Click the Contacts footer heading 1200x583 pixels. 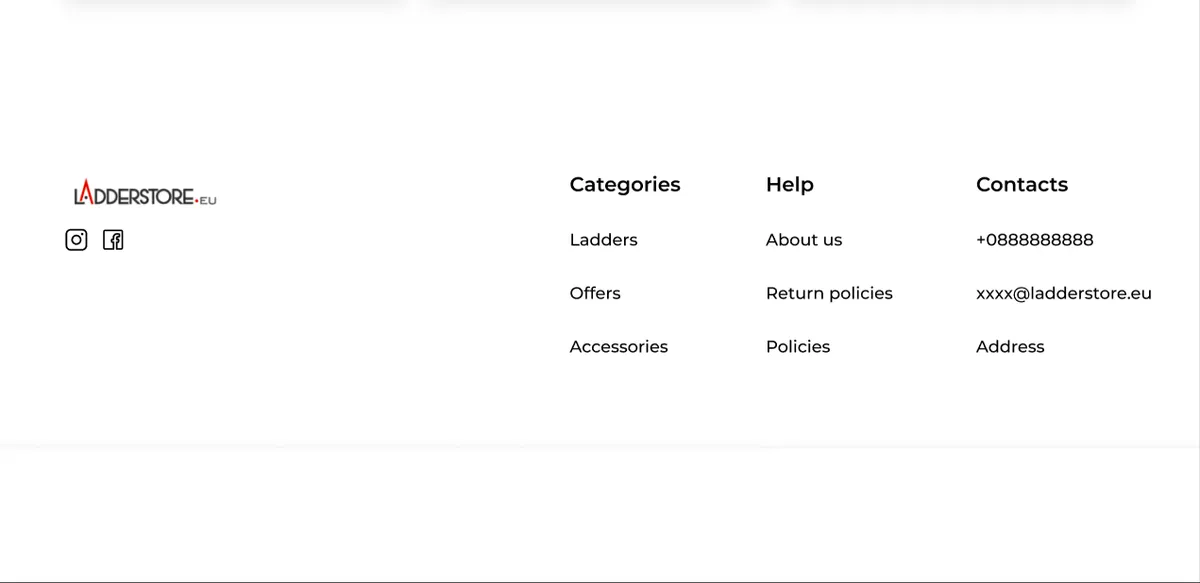coord(1021,185)
